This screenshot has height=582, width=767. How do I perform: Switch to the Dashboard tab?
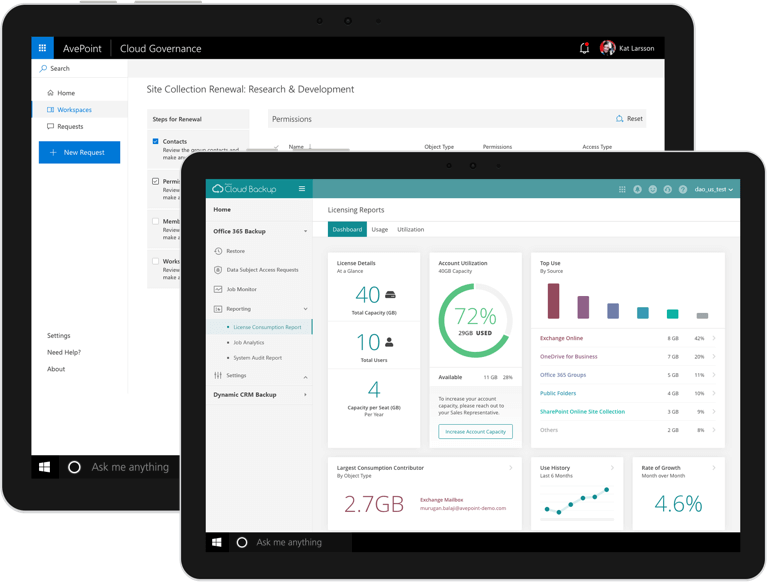pos(347,229)
